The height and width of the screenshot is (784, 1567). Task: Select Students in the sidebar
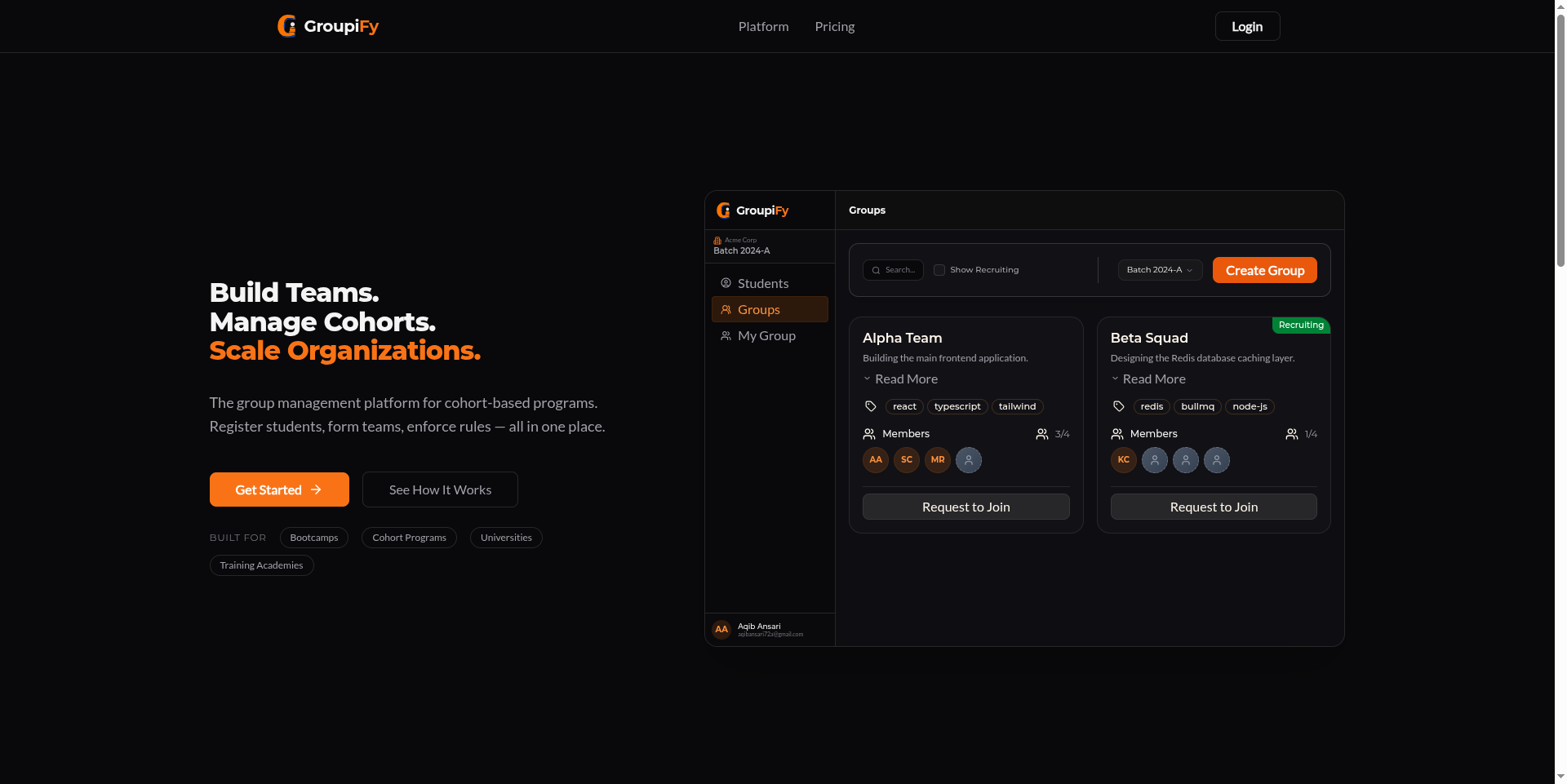click(770, 283)
